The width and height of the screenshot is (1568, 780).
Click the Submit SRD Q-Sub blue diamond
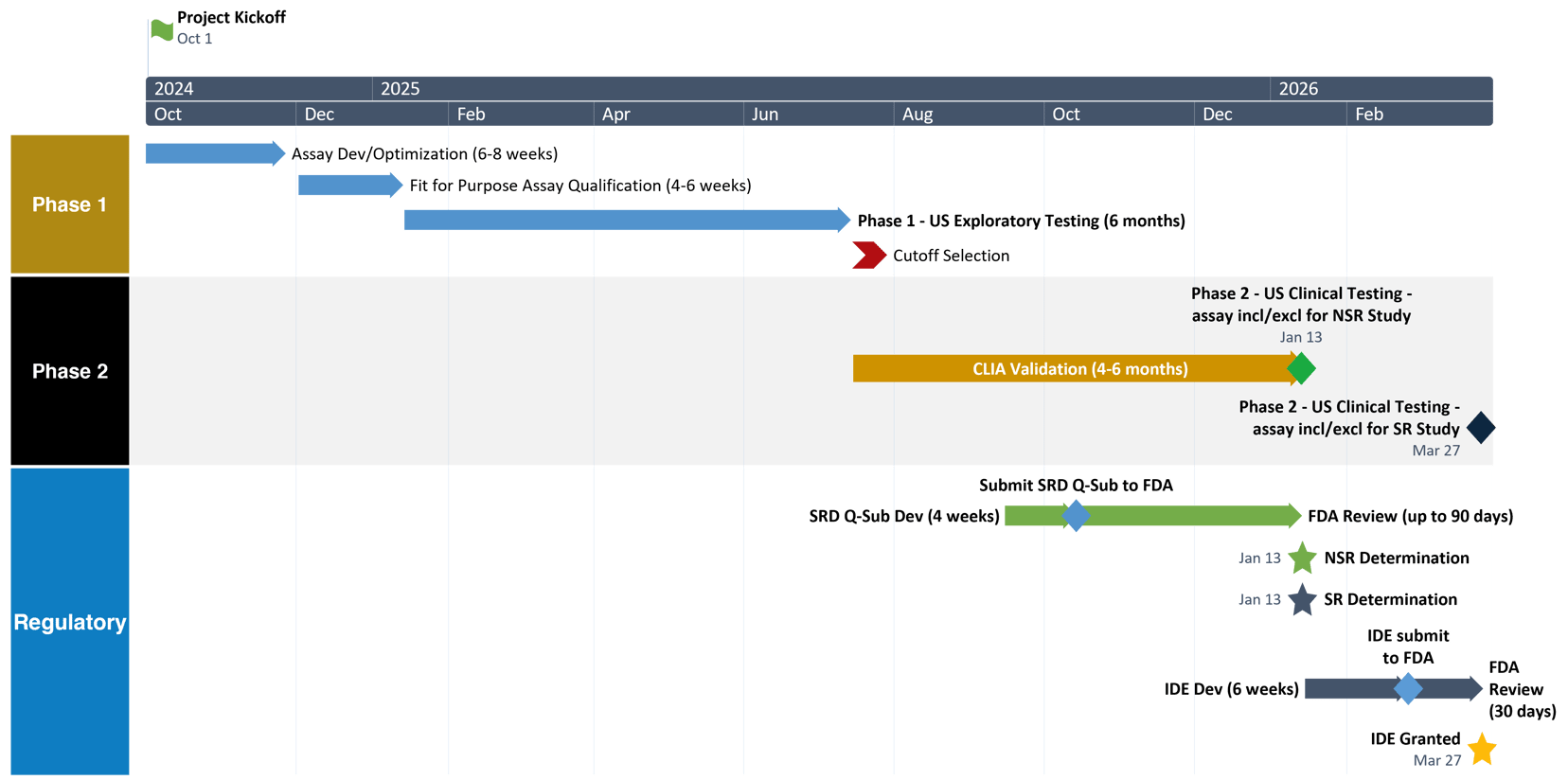tap(1076, 516)
